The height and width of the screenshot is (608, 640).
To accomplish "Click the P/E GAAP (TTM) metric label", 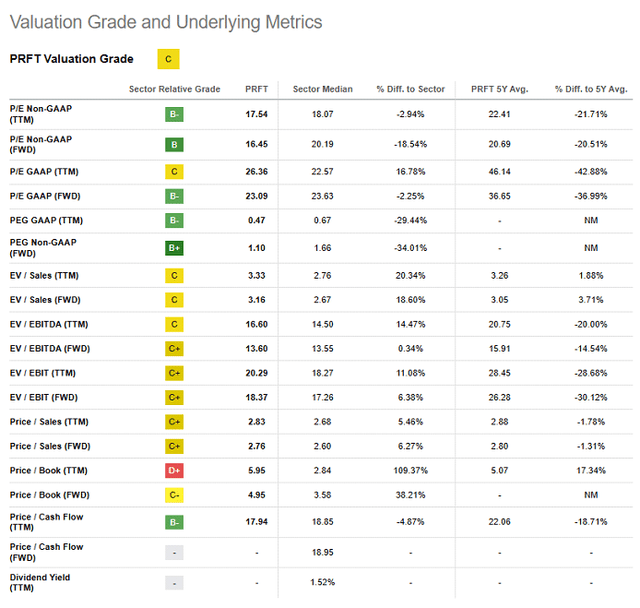I will (x=44, y=172).
